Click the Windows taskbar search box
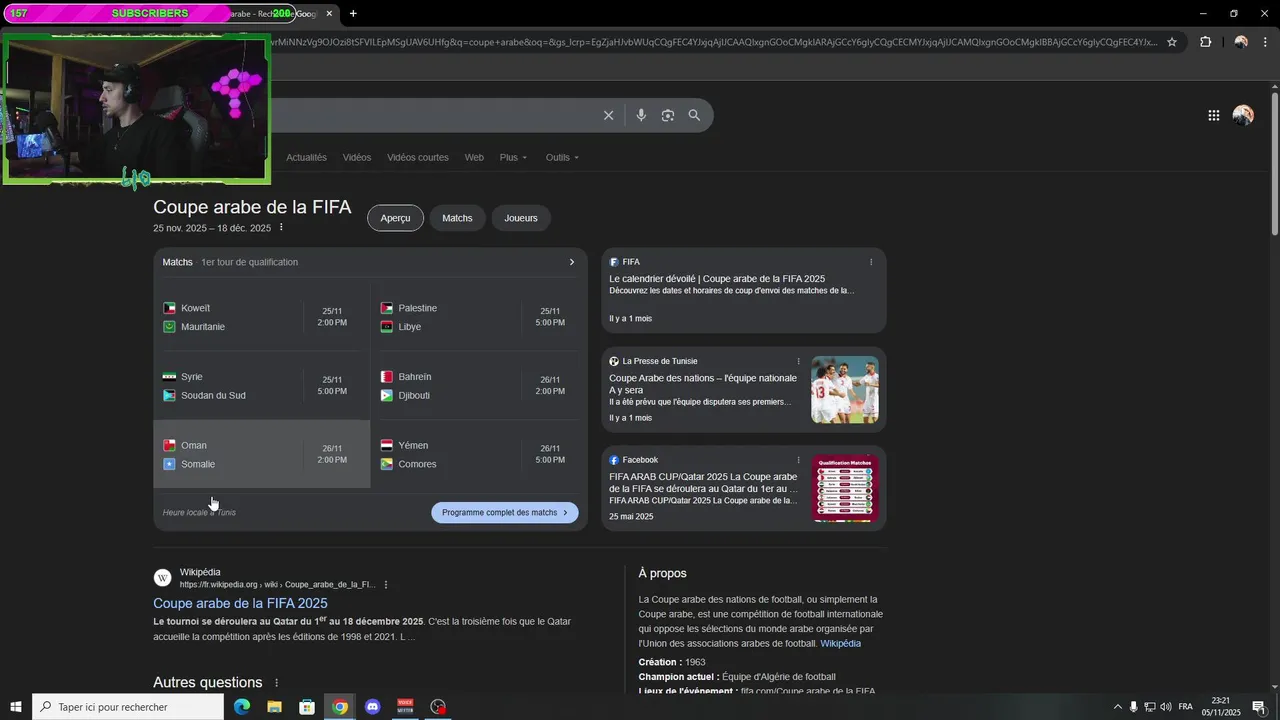 tap(128, 707)
